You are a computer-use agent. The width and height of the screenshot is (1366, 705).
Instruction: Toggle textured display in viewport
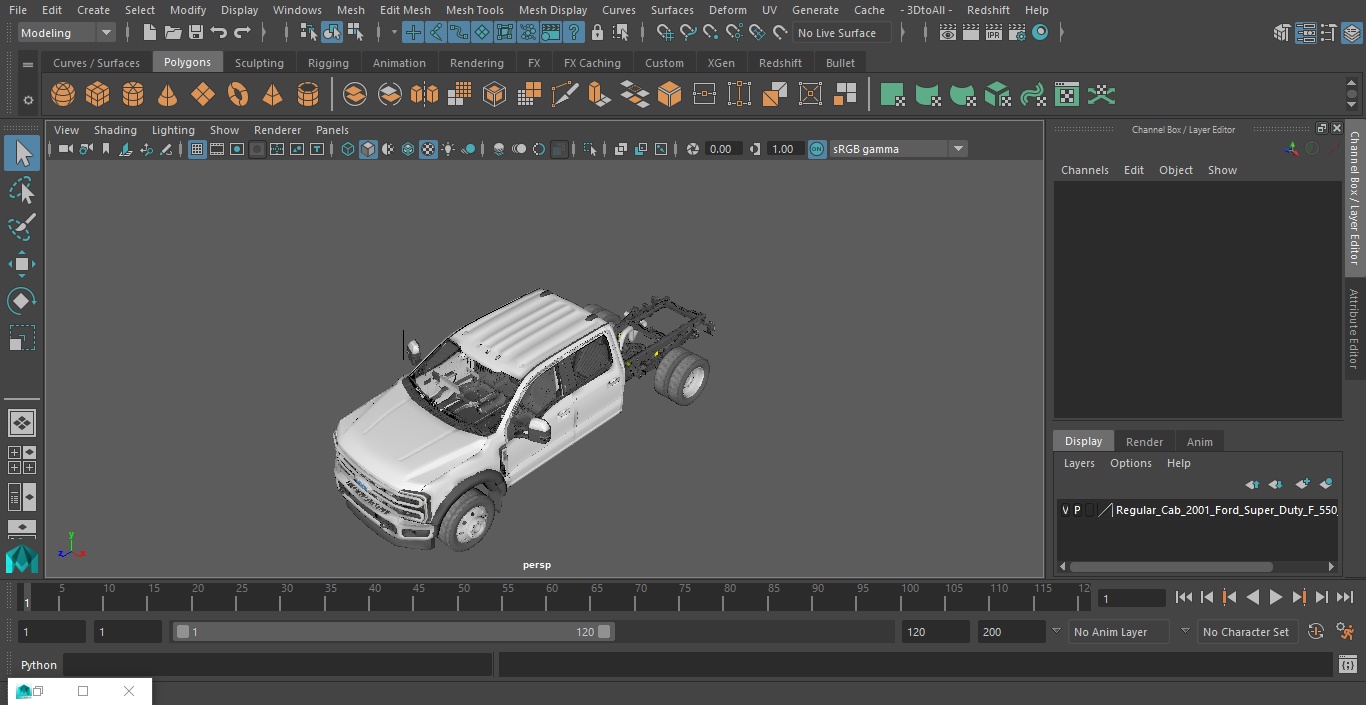pyautogui.click(x=428, y=149)
